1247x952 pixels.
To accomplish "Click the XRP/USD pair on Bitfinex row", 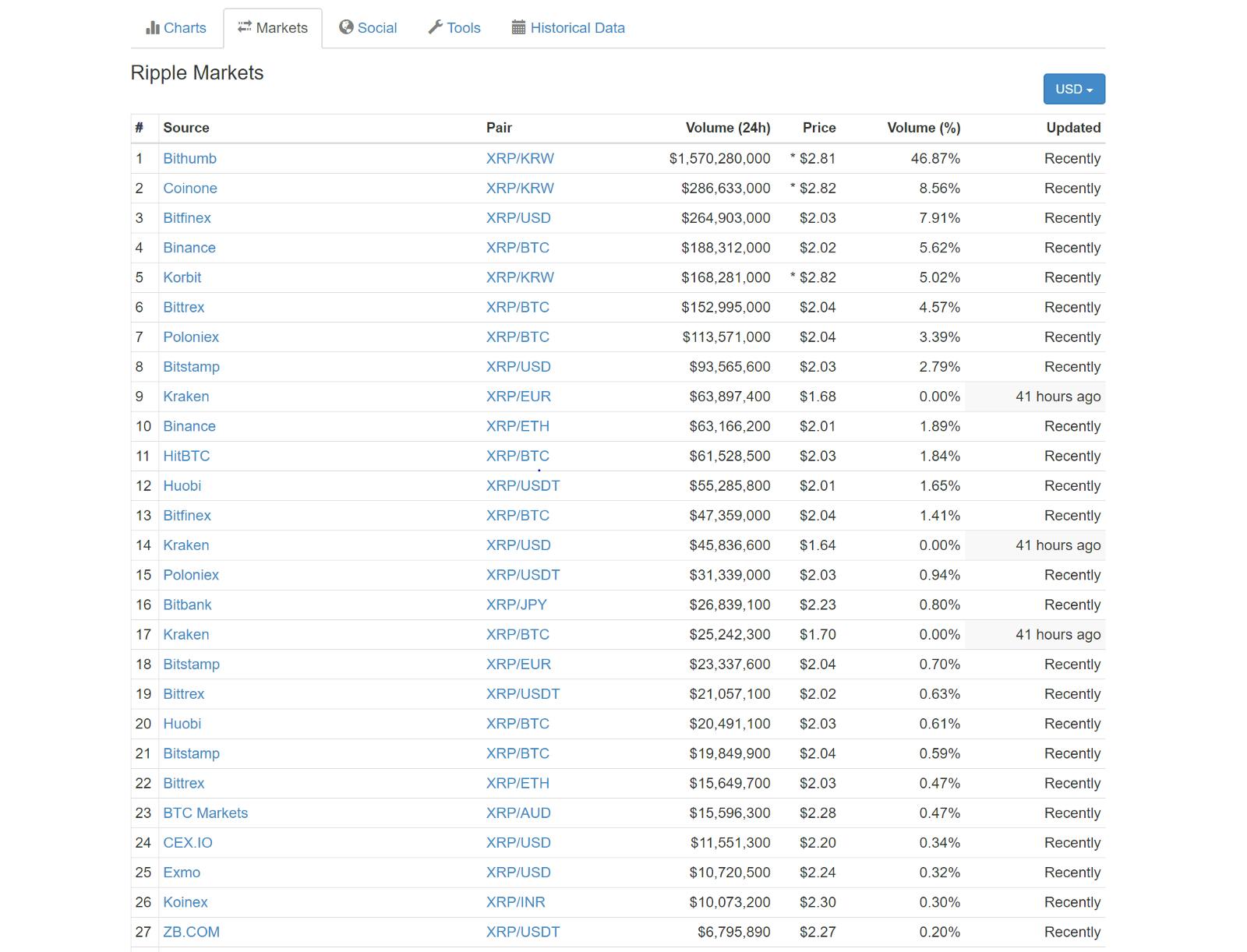I will point(518,217).
